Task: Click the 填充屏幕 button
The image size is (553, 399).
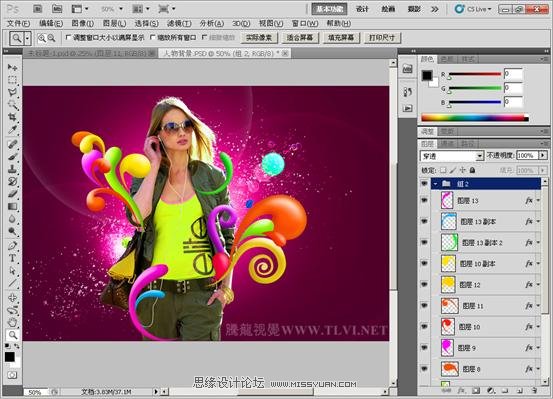Action: tap(341, 37)
